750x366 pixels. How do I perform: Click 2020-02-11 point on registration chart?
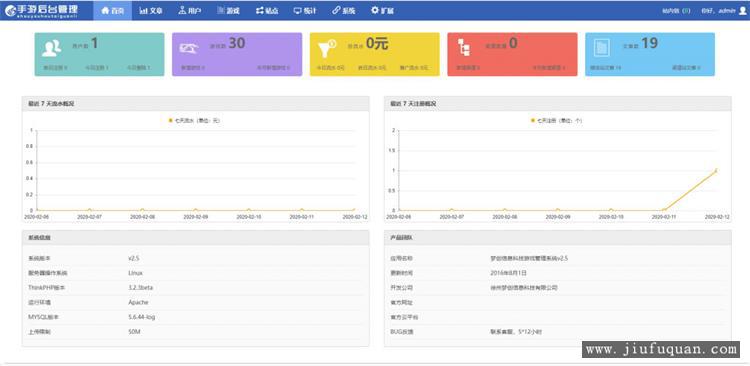pos(664,210)
